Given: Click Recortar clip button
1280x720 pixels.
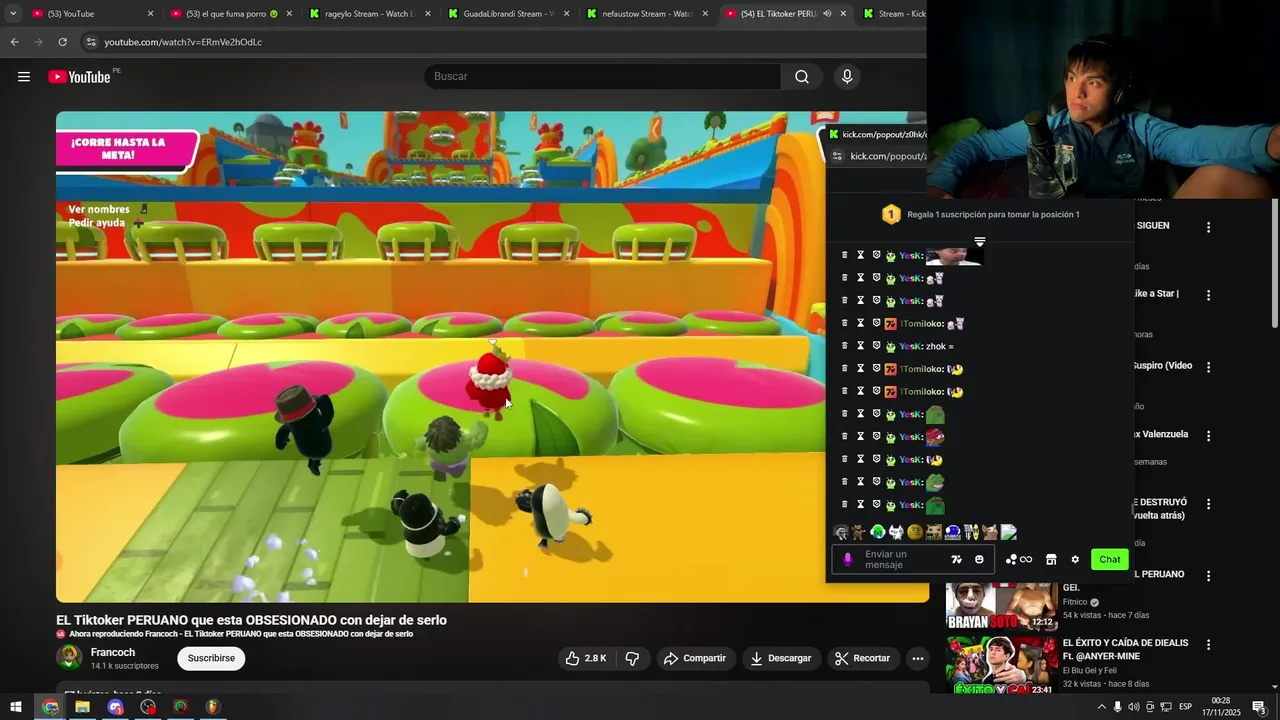Looking at the screenshot, I should pyautogui.click(x=862, y=658).
